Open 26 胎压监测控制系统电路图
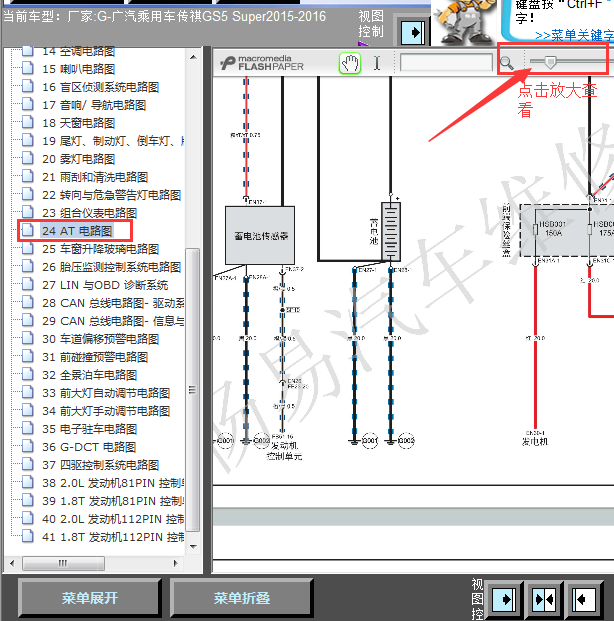The image size is (614, 621). click(x=112, y=267)
